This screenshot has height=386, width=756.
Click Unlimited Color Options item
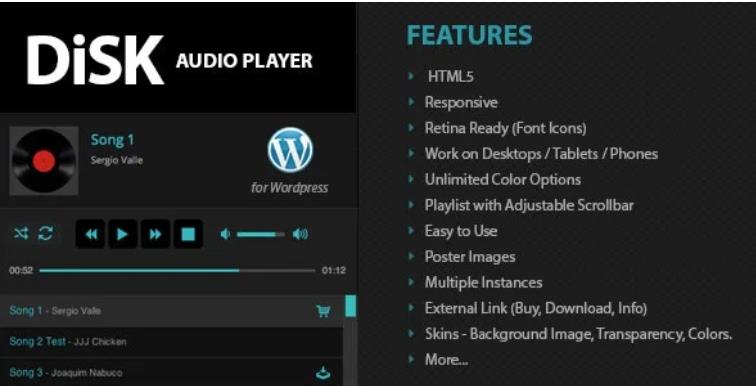[502, 179]
